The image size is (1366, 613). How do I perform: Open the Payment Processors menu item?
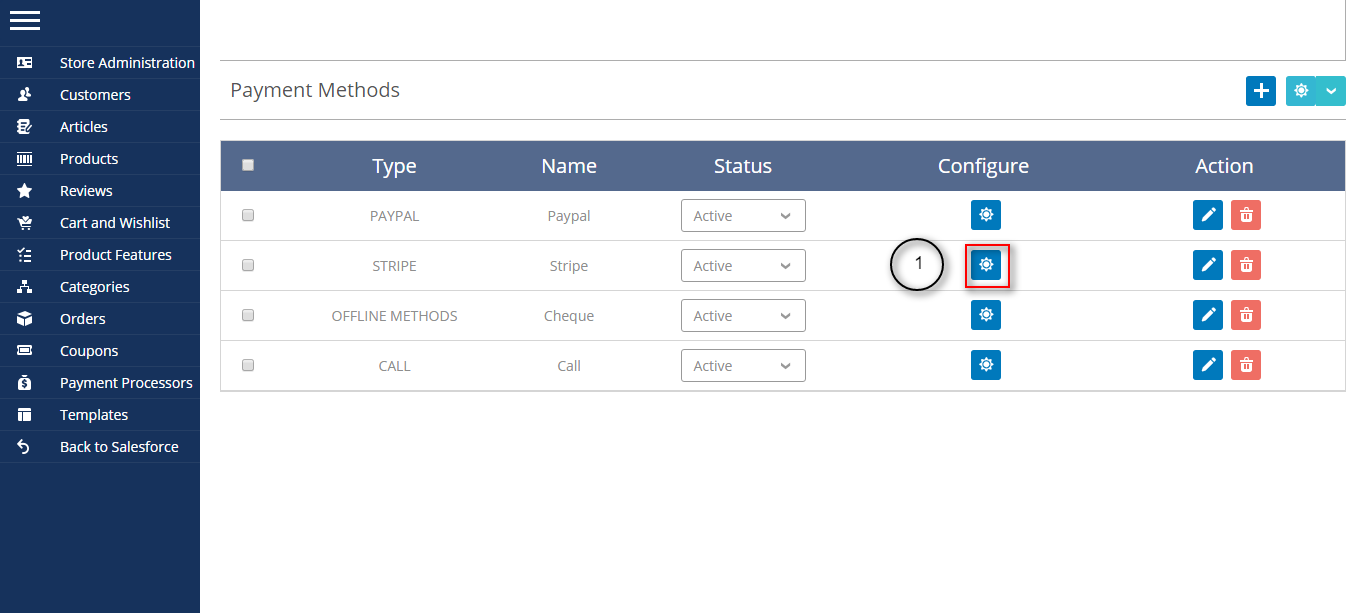click(126, 383)
